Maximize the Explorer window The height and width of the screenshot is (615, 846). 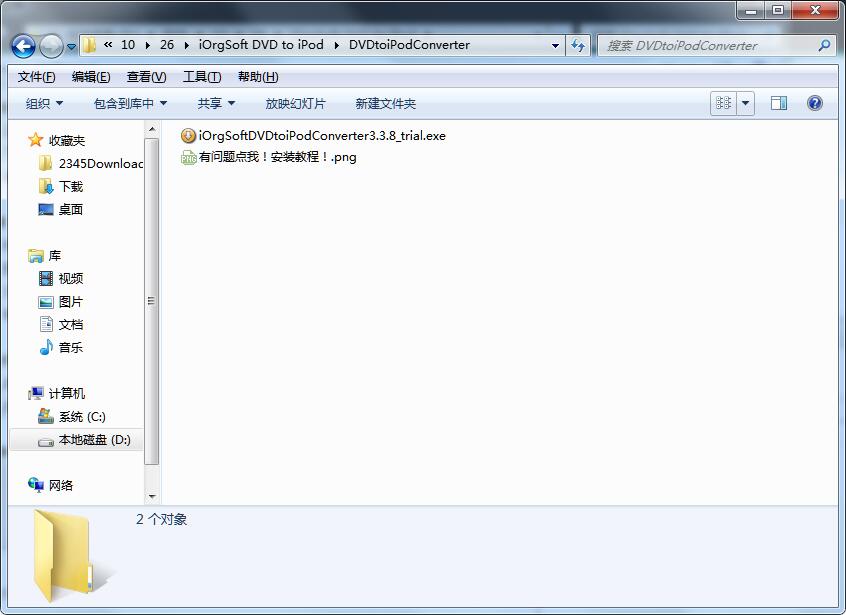[778, 10]
